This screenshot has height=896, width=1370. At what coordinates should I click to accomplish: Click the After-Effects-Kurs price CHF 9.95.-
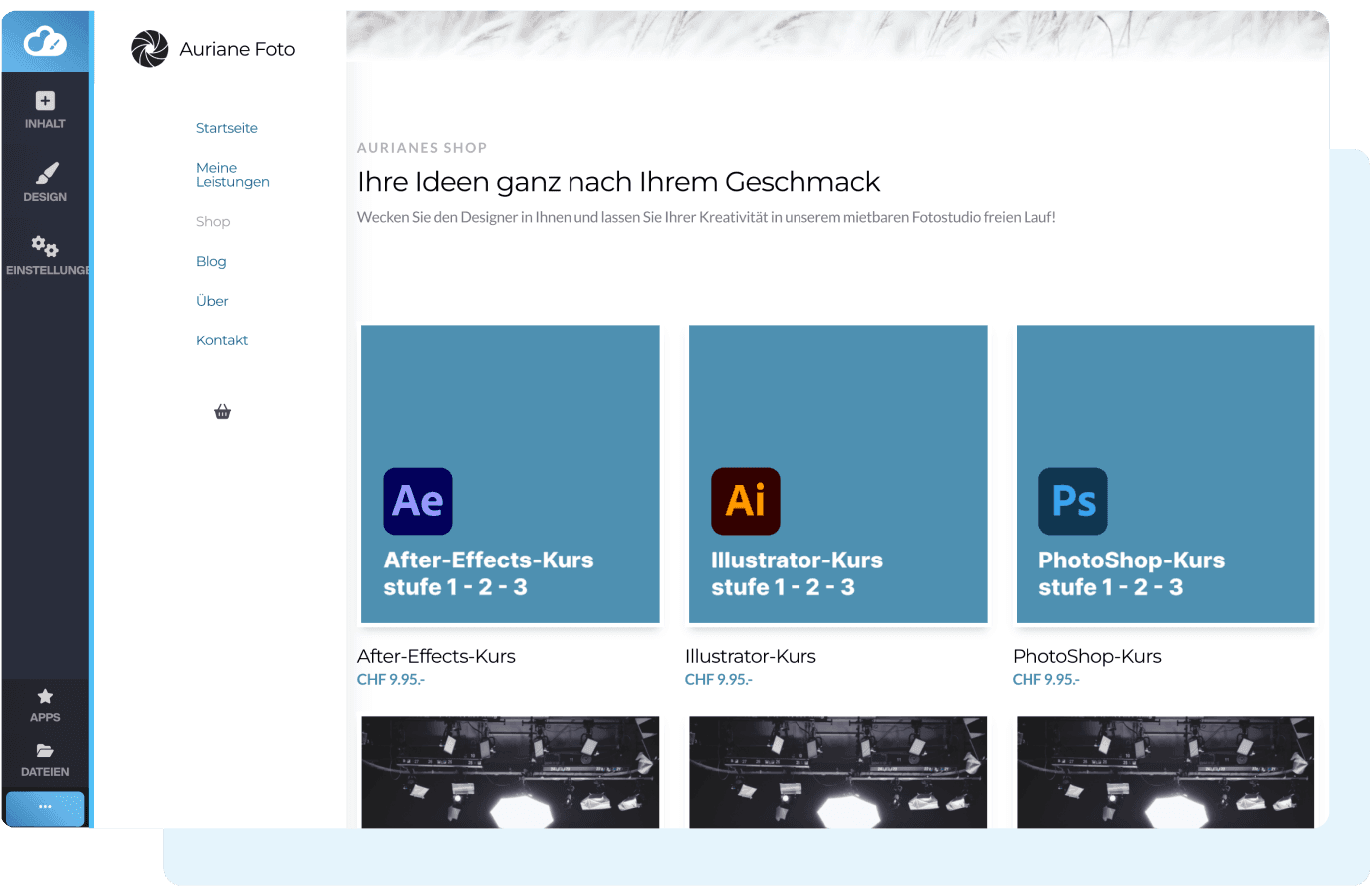pos(391,680)
